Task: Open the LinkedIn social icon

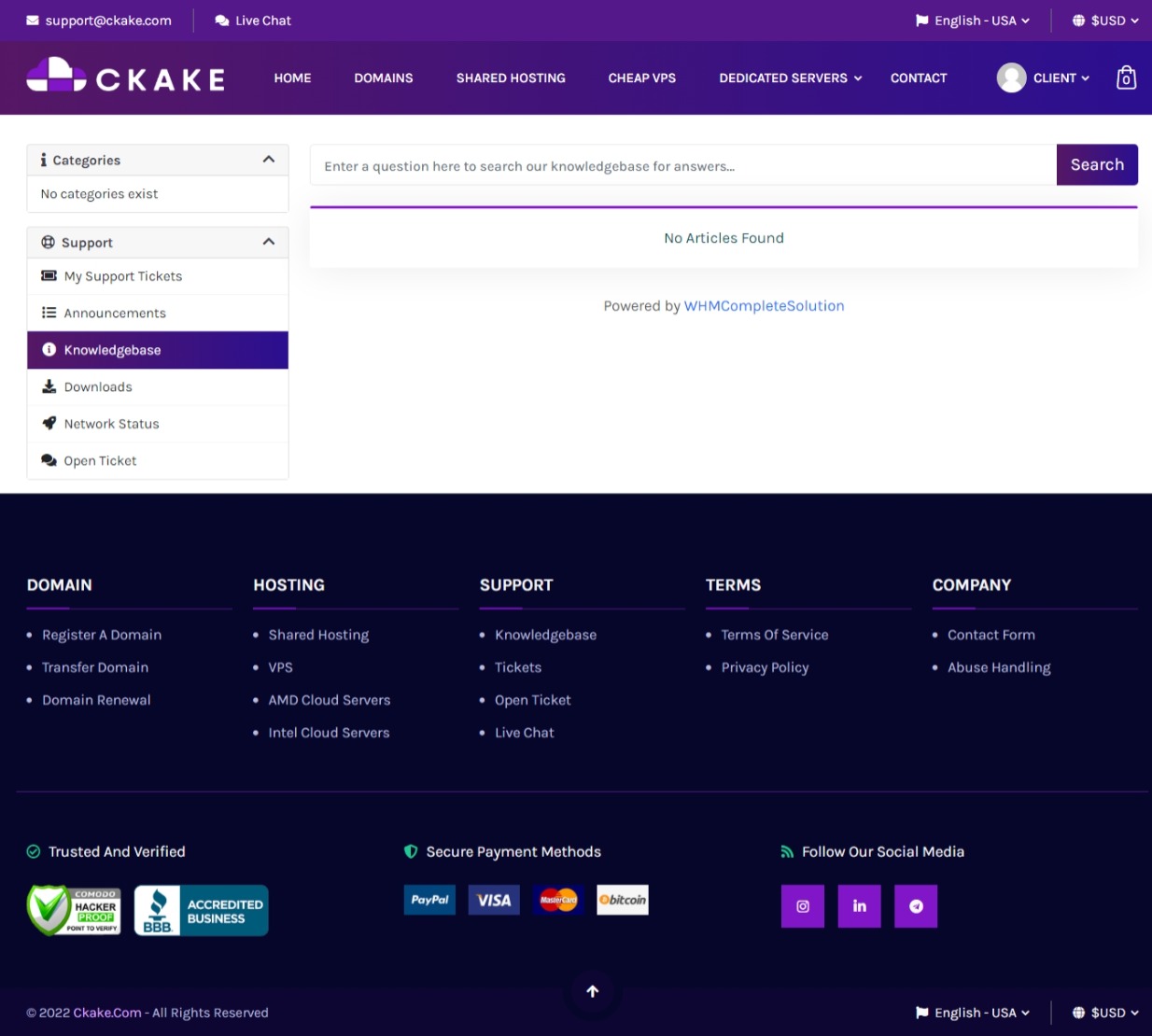Action: (859, 905)
